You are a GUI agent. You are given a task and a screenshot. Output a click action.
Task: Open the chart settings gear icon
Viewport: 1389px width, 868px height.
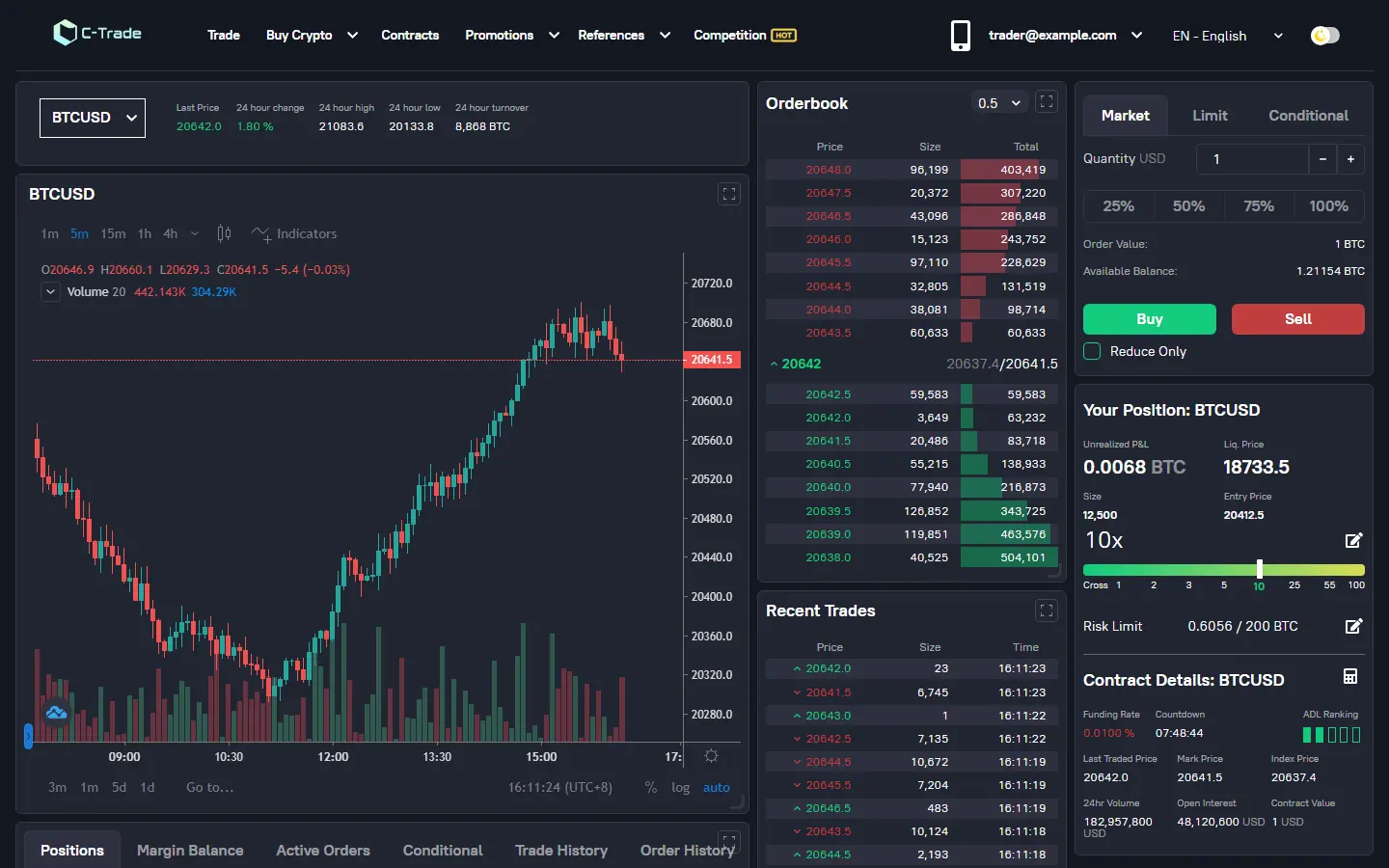tap(711, 756)
